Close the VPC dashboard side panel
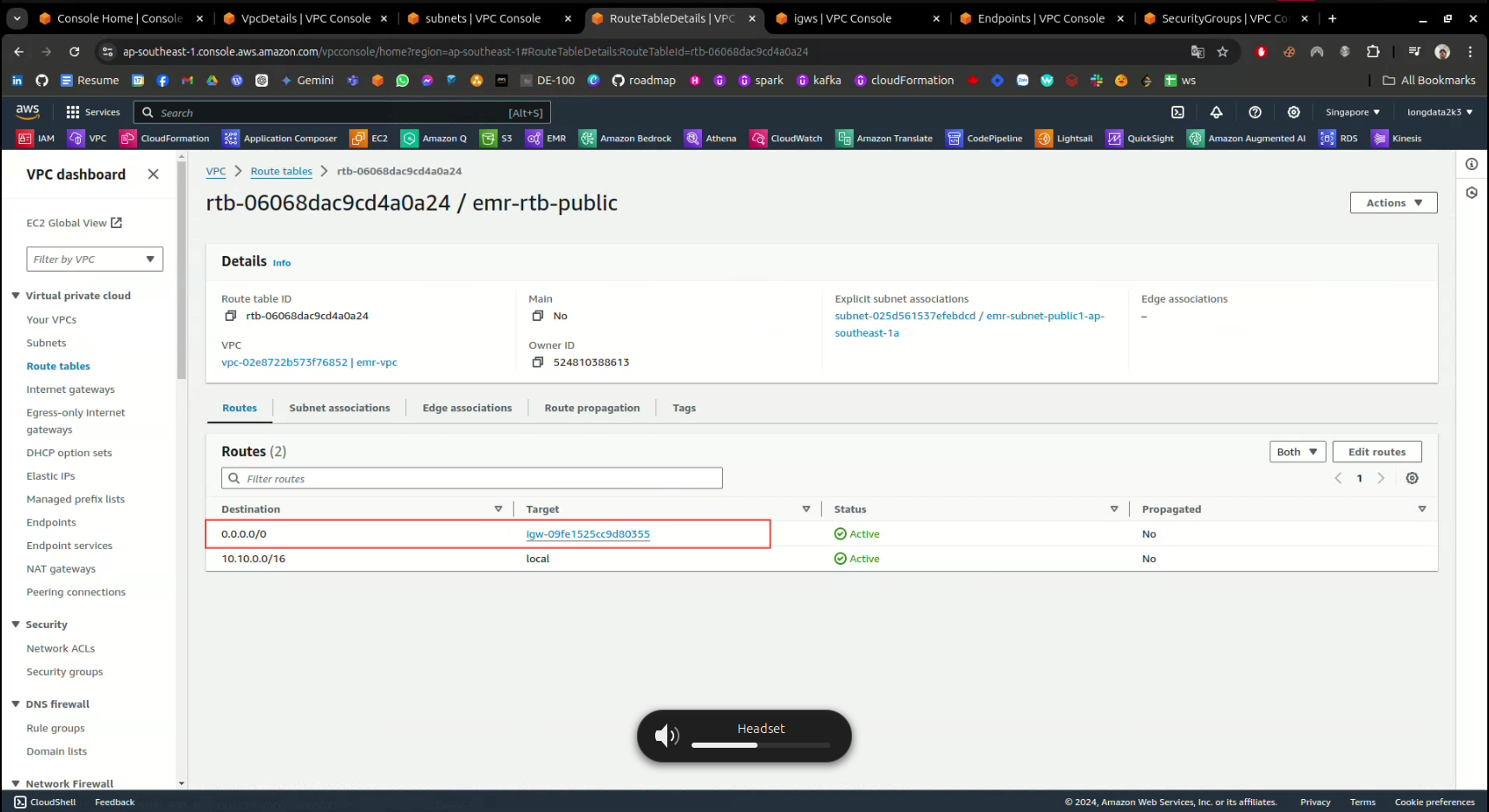Viewport: 1489px width, 812px height. (x=153, y=174)
